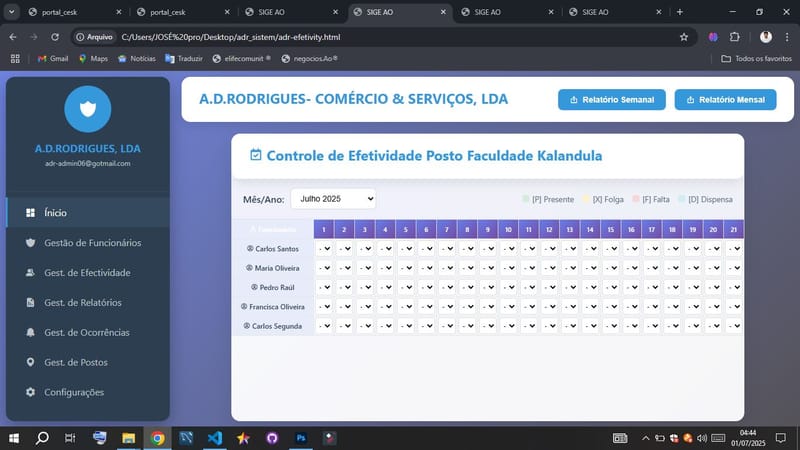Switch to last SIGE AO browser tab
This screenshot has height=450, width=800.
pyautogui.click(x=615, y=12)
